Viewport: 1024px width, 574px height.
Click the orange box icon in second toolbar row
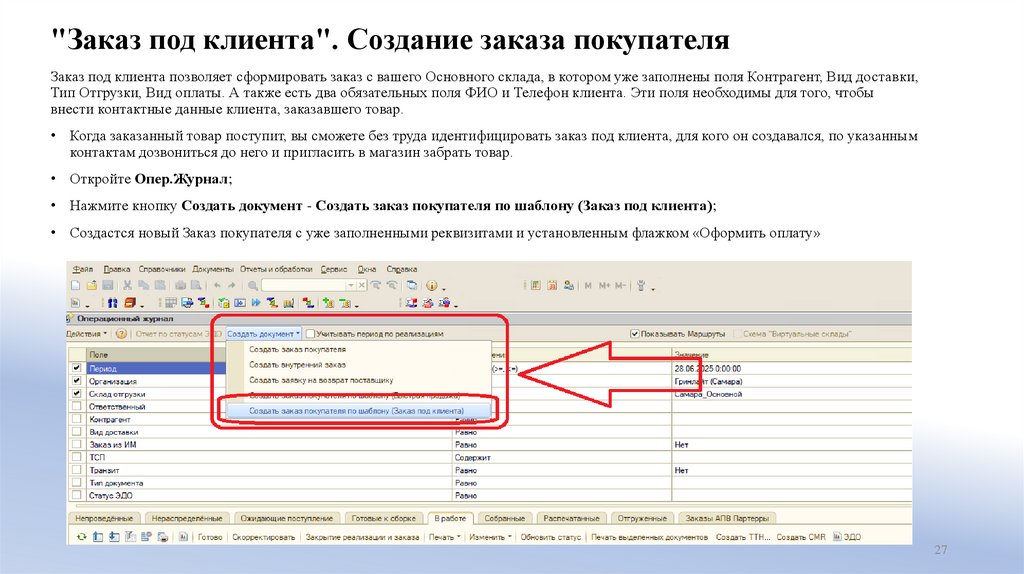coord(130,303)
